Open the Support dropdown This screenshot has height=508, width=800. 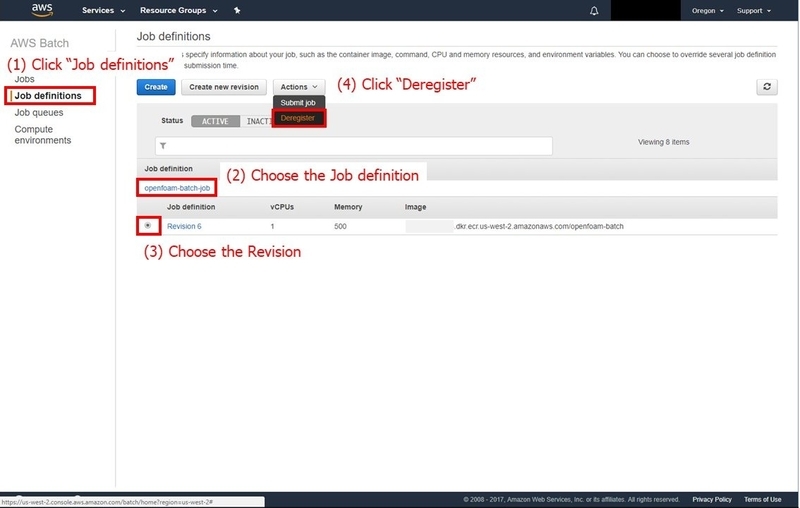click(754, 11)
